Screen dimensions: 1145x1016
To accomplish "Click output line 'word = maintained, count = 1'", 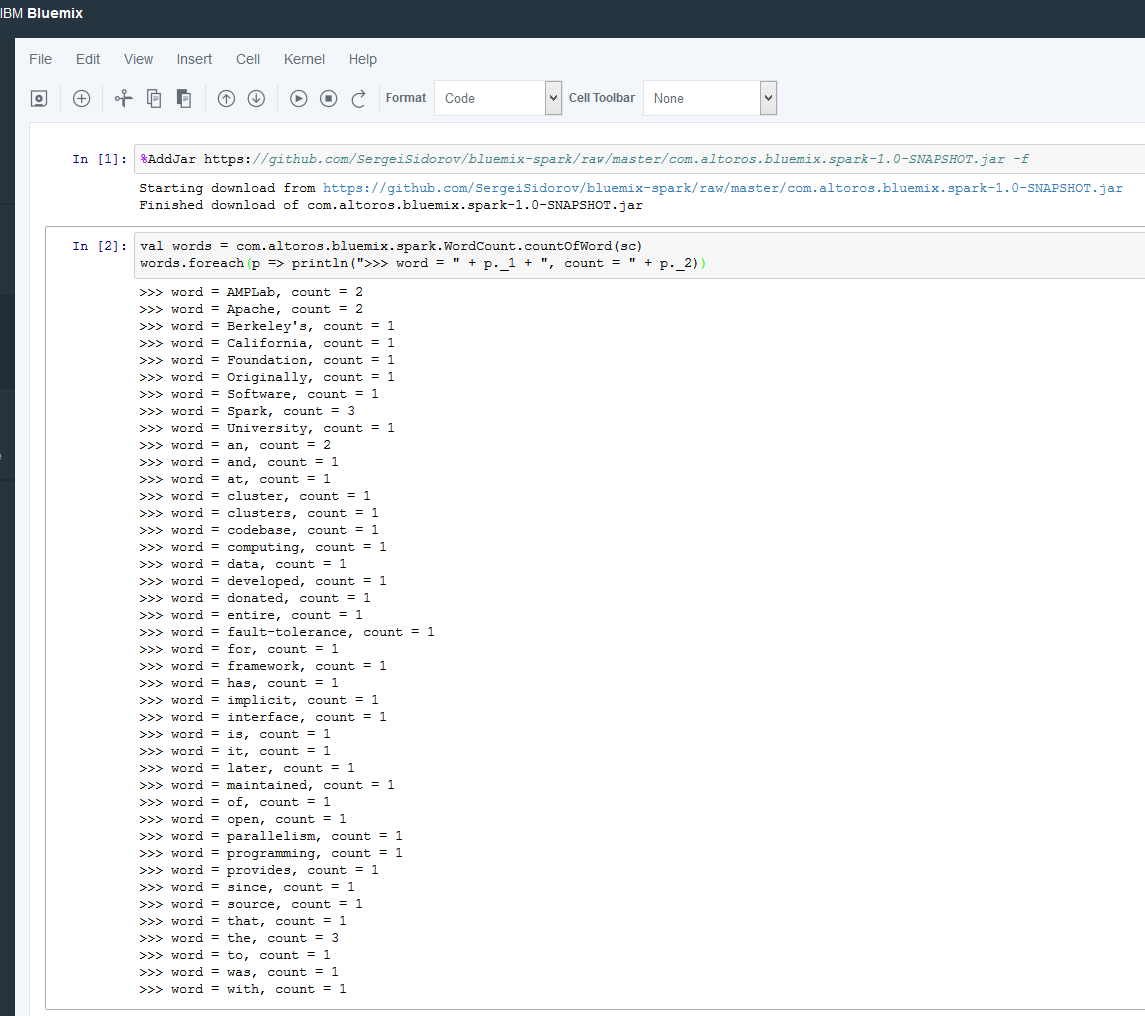I will (267, 785).
